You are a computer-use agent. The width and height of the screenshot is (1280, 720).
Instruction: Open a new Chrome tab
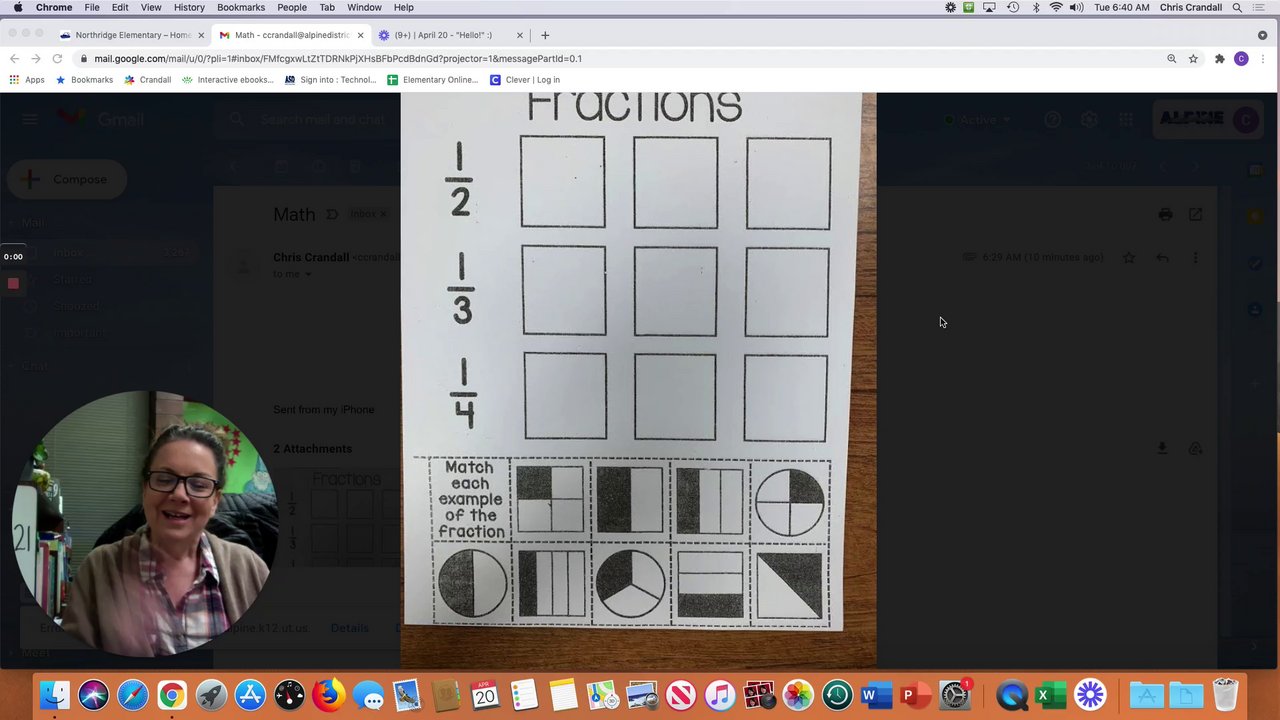click(x=545, y=35)
